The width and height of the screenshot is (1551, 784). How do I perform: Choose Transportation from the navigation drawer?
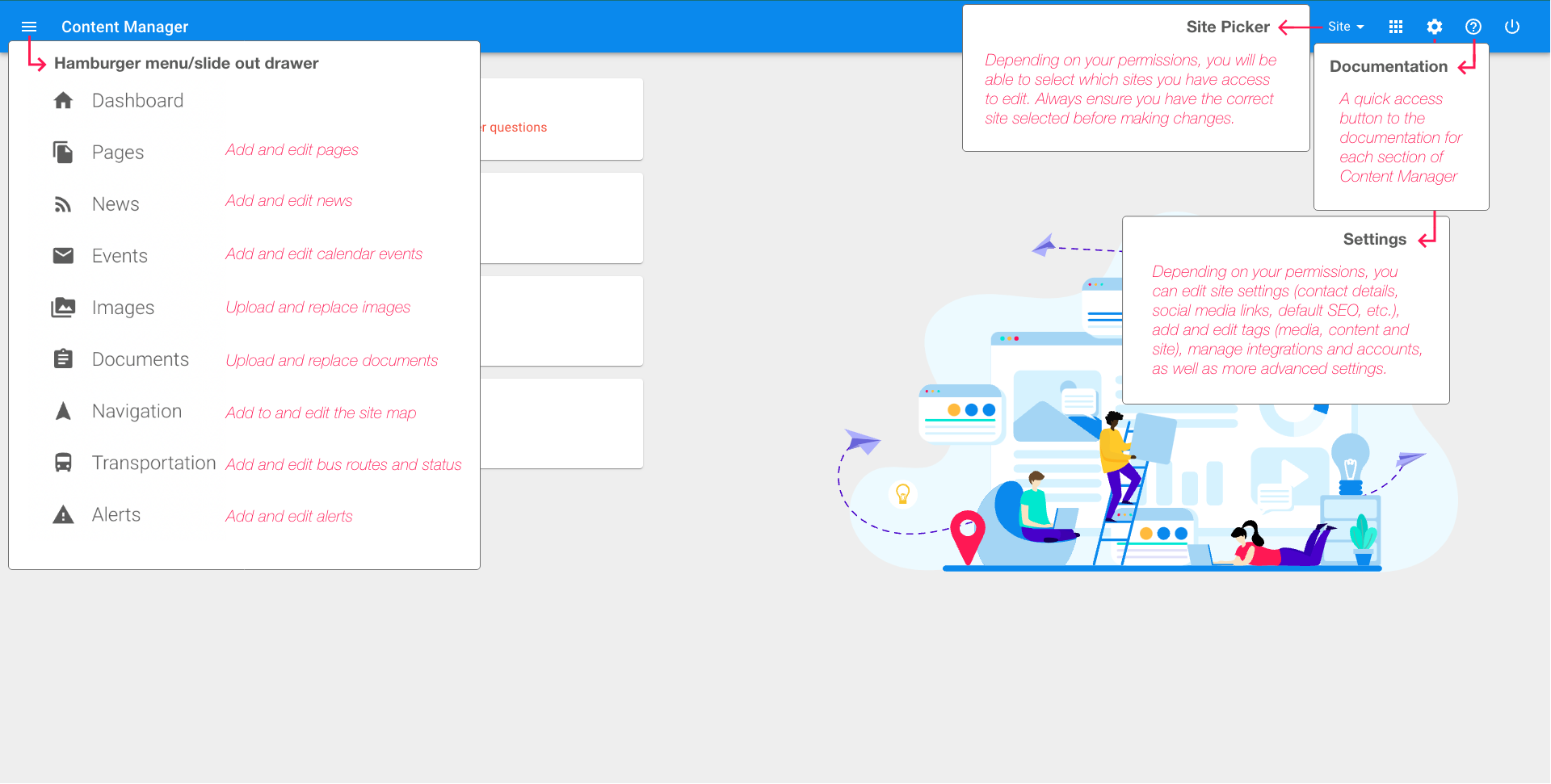pyautogui.click(x=153, y=462)
